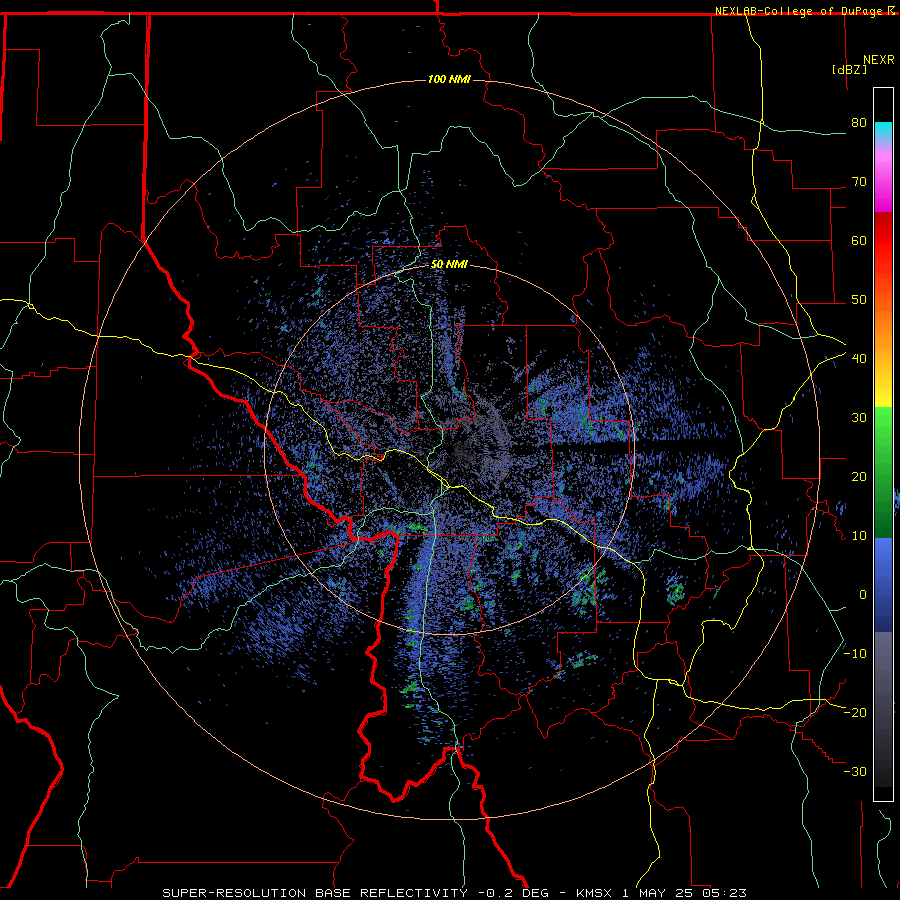900x900 pixels.
Task: Select the 10 value on the dBZ scale
Action: point(859,536)
